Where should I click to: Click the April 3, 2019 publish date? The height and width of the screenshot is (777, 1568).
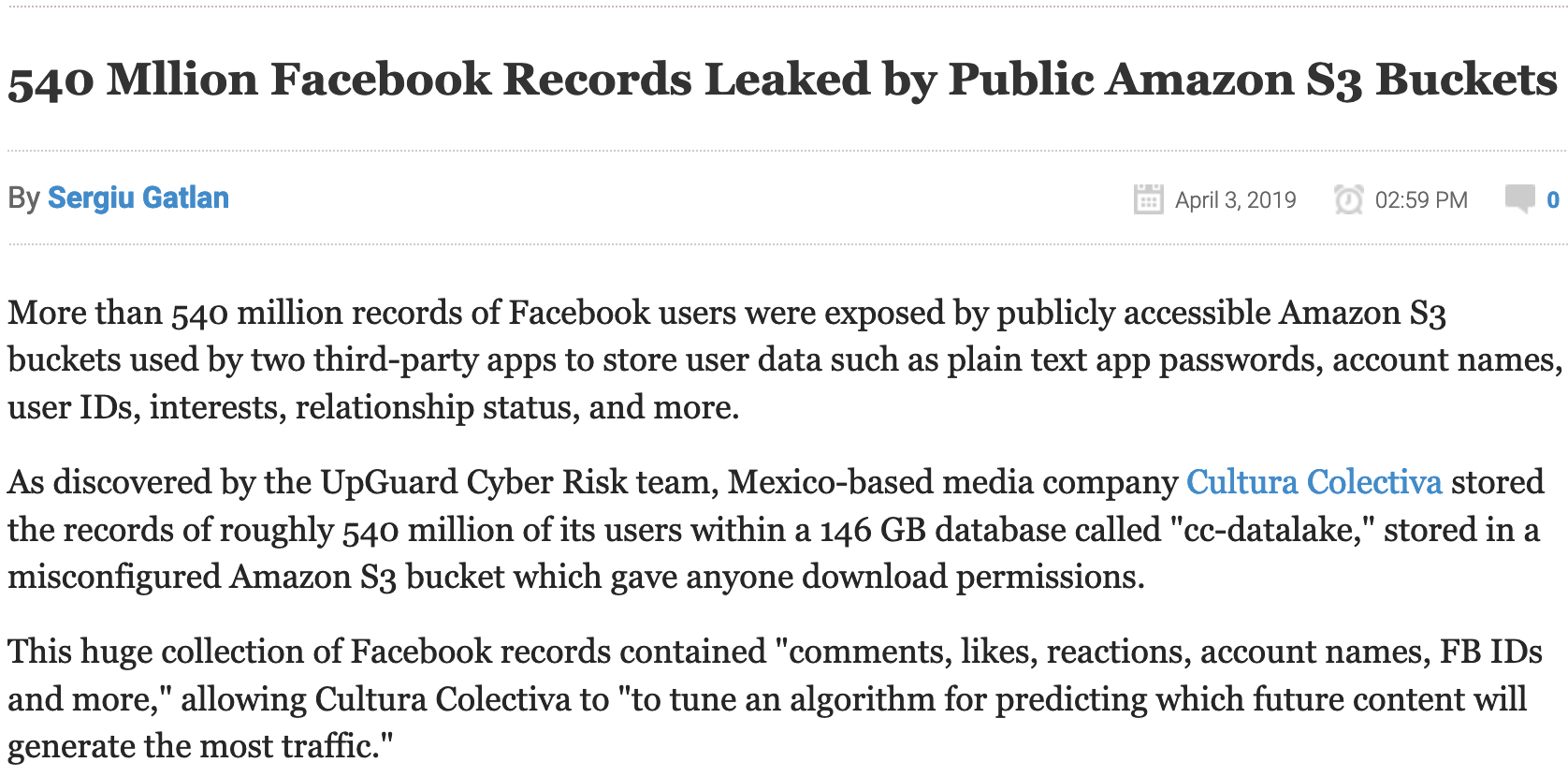click(x=1235, y=200)
